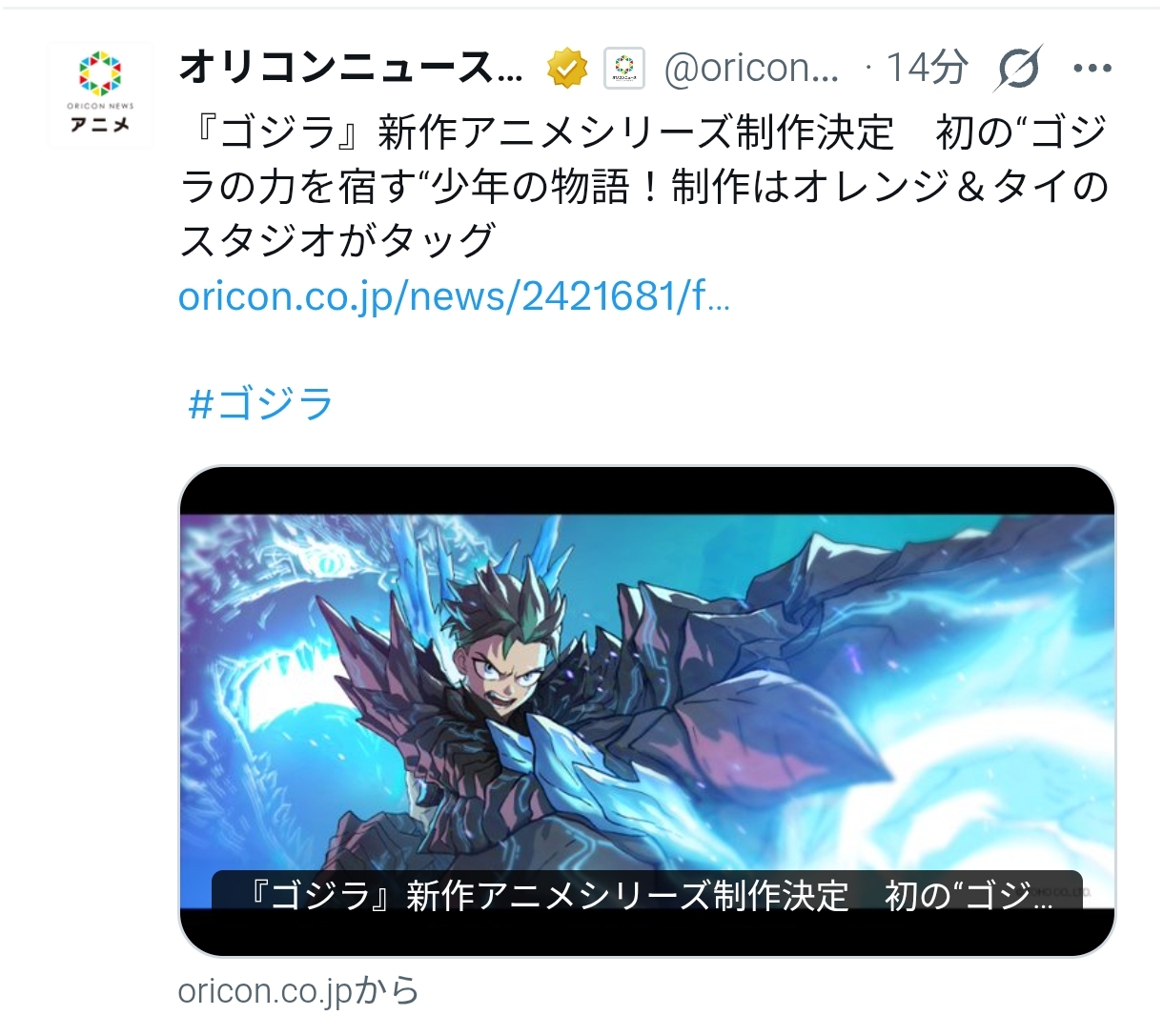Open the three-dot more options menu
1163x1036 pixels.
click(x=1092, y=69)
